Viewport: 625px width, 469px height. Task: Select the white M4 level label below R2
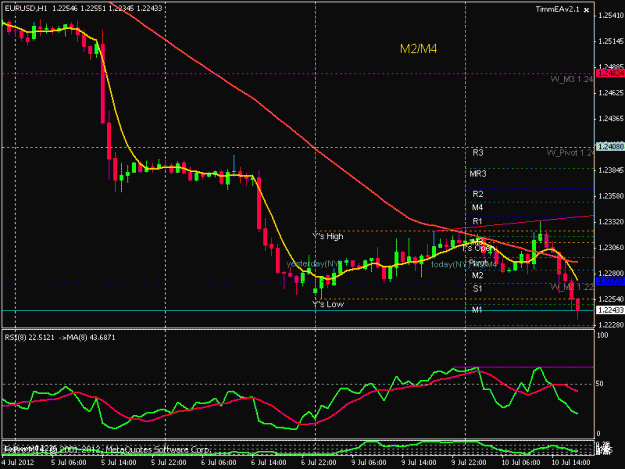[x=477, y=207]
